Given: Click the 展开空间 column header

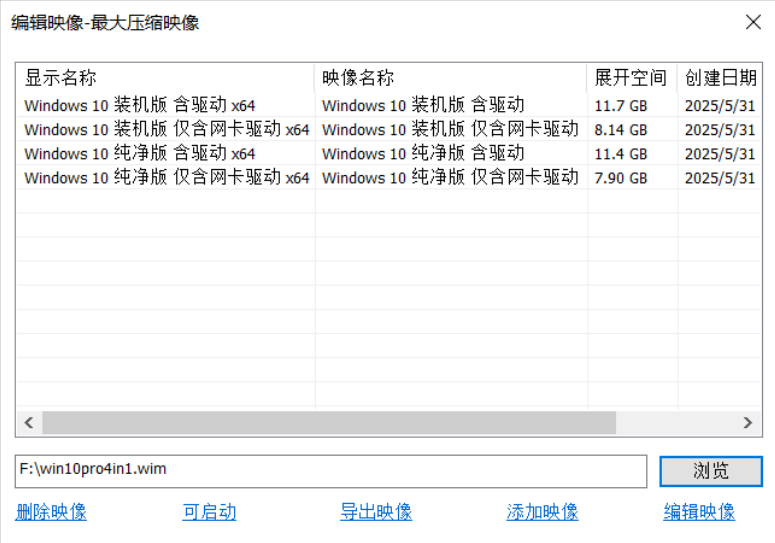Looking at the screenshot, I should point(632,78).
